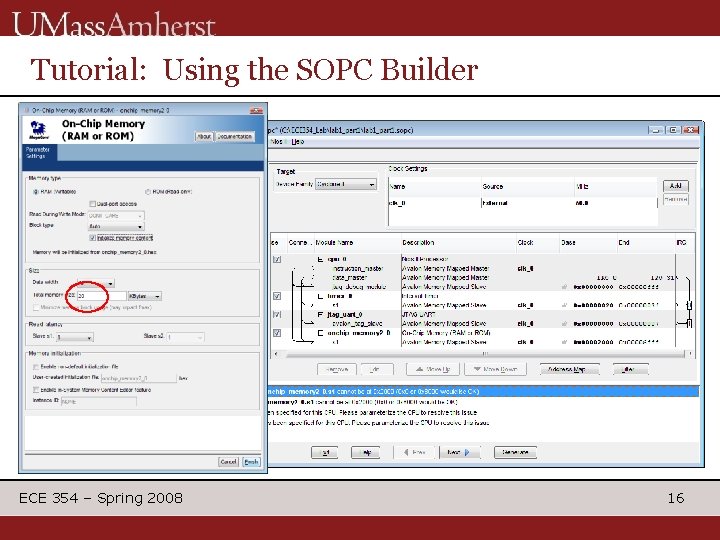Uncheck Use box for onchip_memory2_0 module

(277, 333)
